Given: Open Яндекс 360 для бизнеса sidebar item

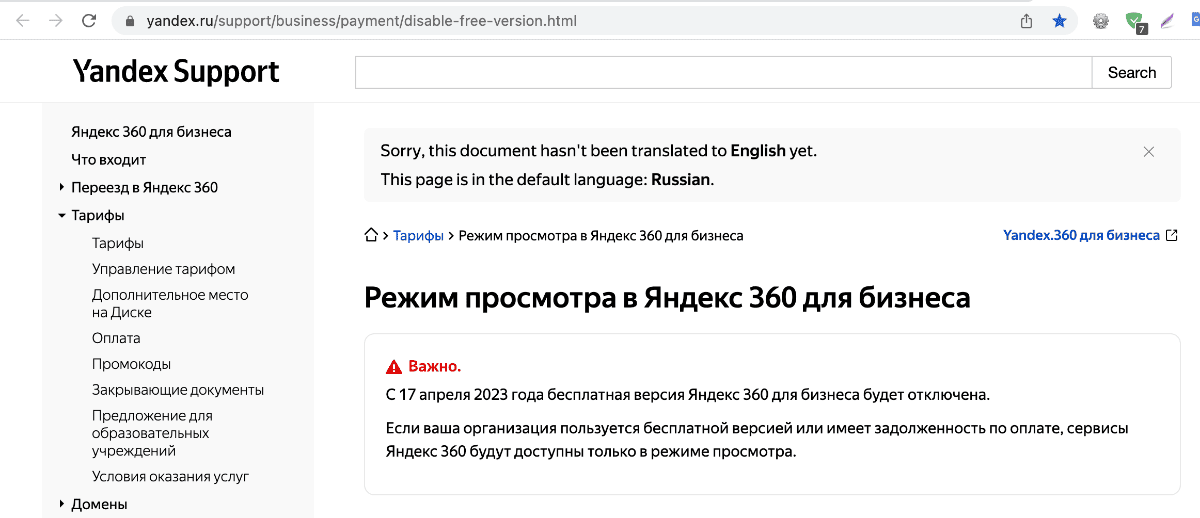Looking at the screenshot, I should (x=151, y=132).
